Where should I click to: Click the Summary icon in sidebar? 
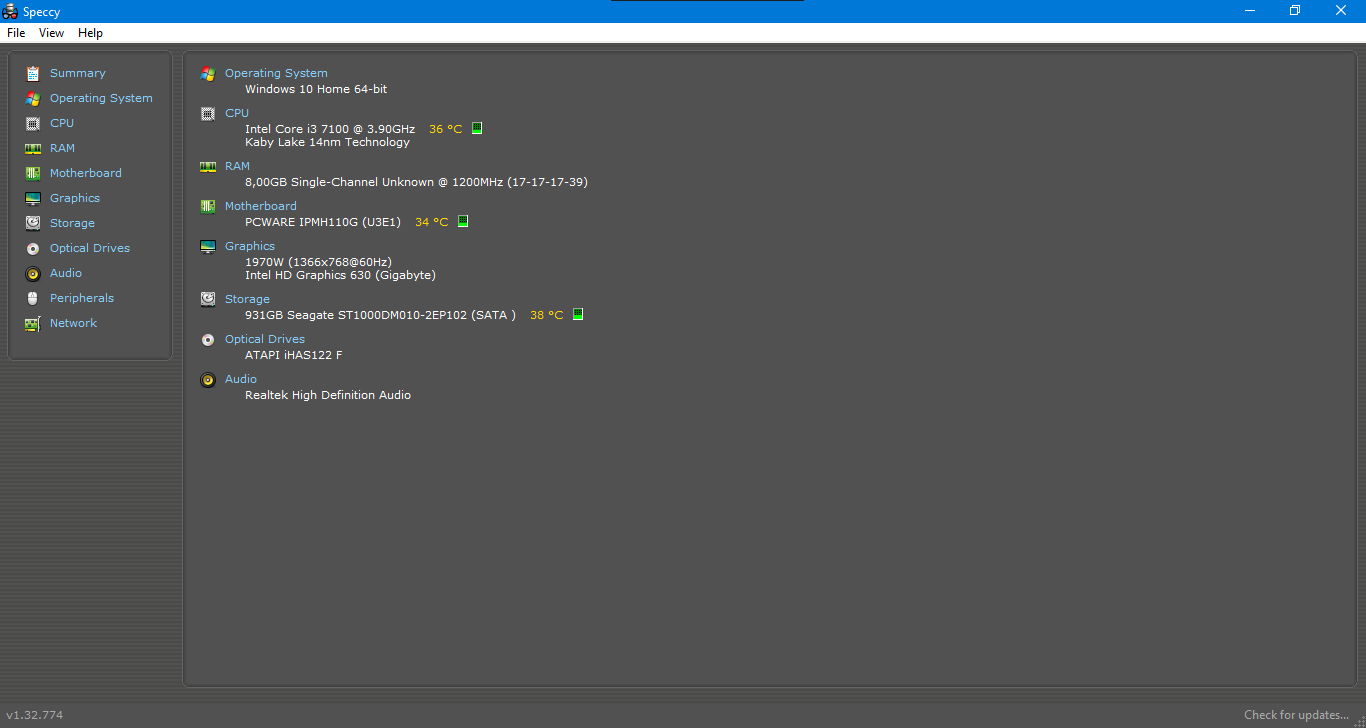pyautogui.click(x=33, y=73)
